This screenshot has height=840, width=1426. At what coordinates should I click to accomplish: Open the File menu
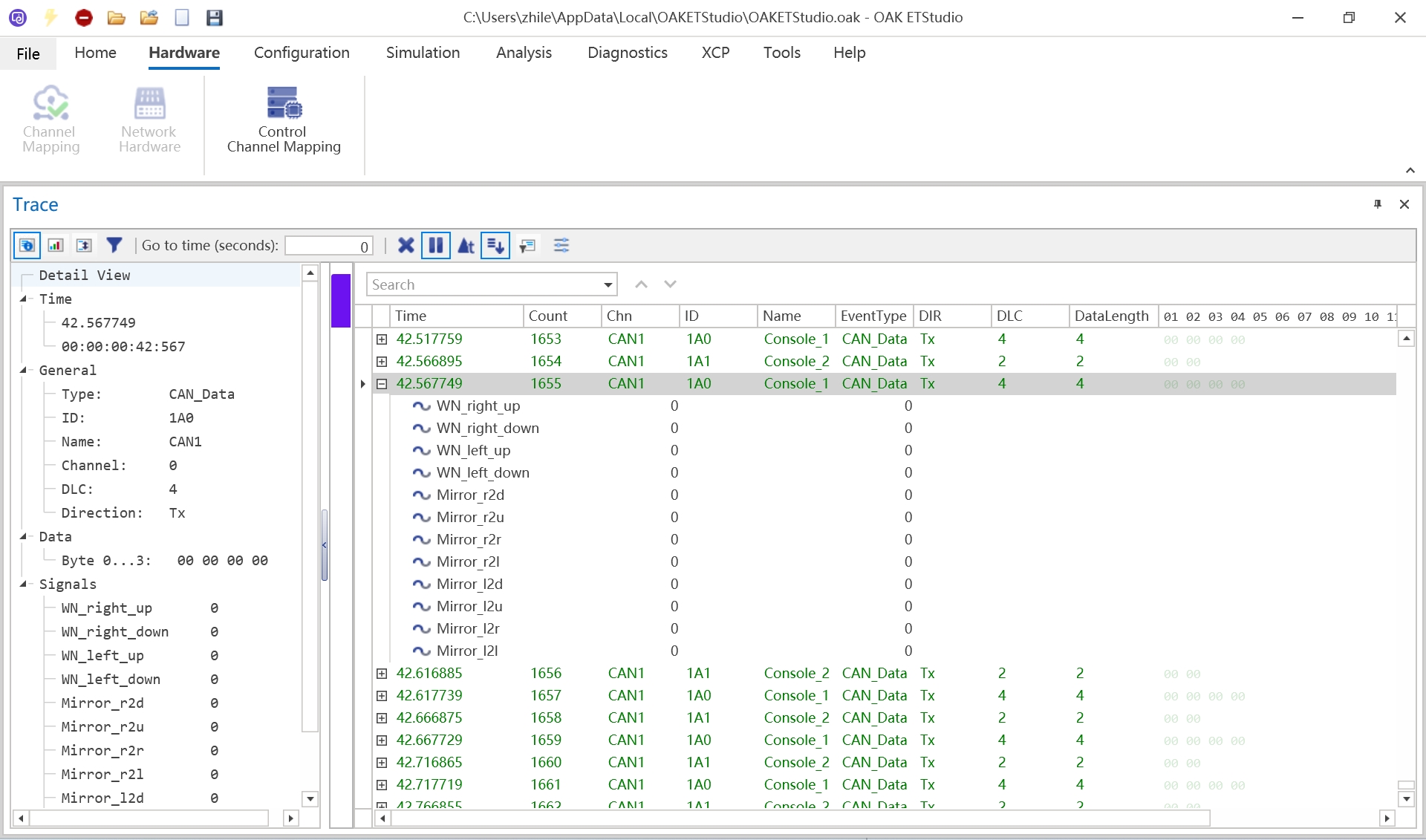click(x=28, y=53)
